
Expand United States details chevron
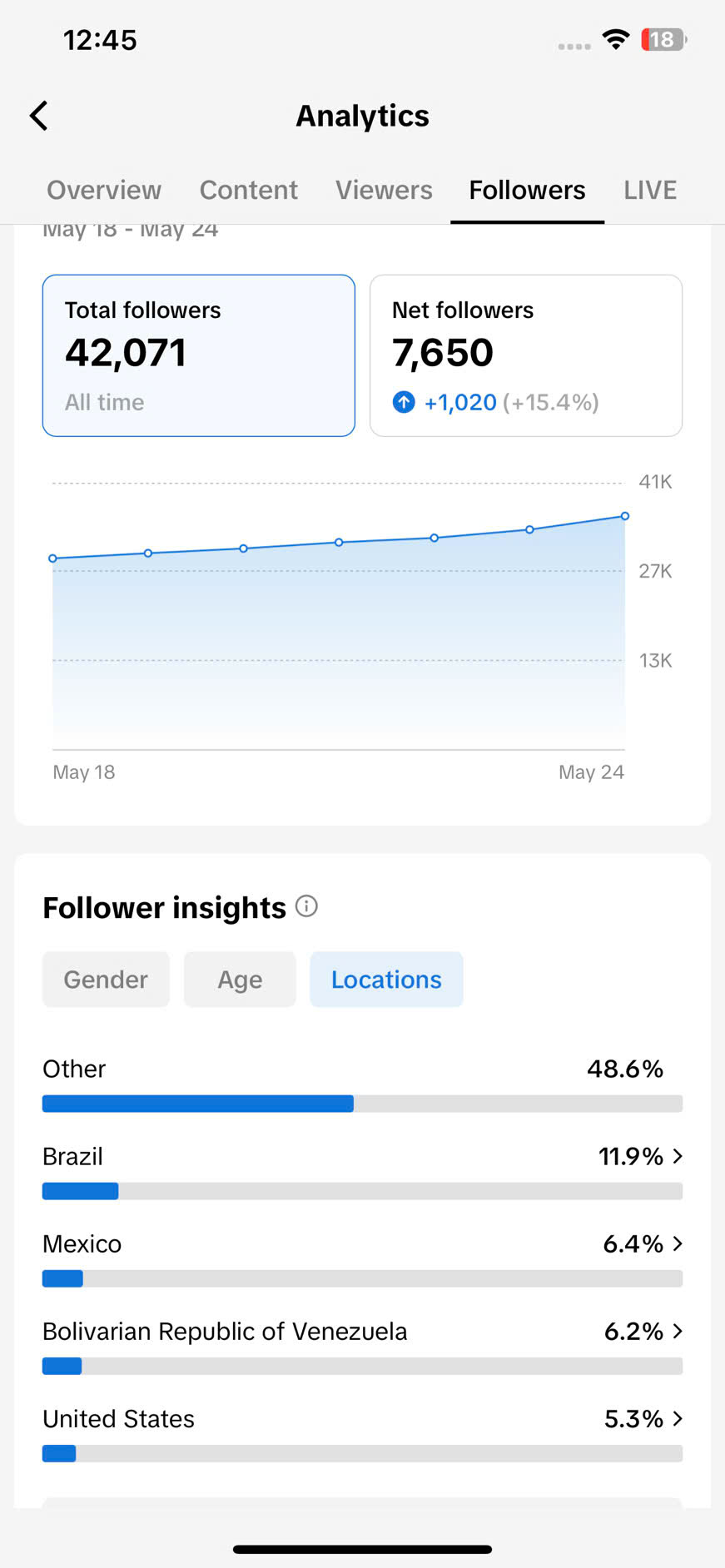coord(678,1418)
